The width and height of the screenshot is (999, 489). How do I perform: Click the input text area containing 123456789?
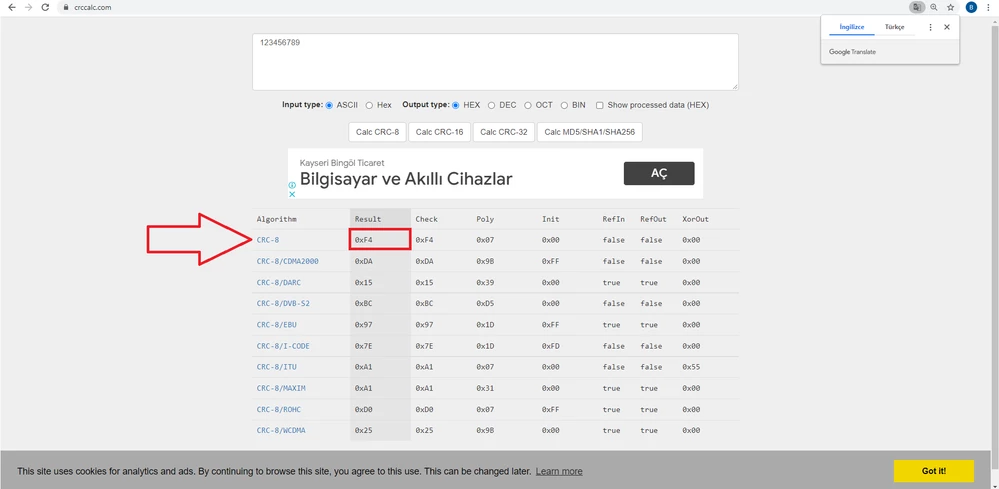point(495,62)
